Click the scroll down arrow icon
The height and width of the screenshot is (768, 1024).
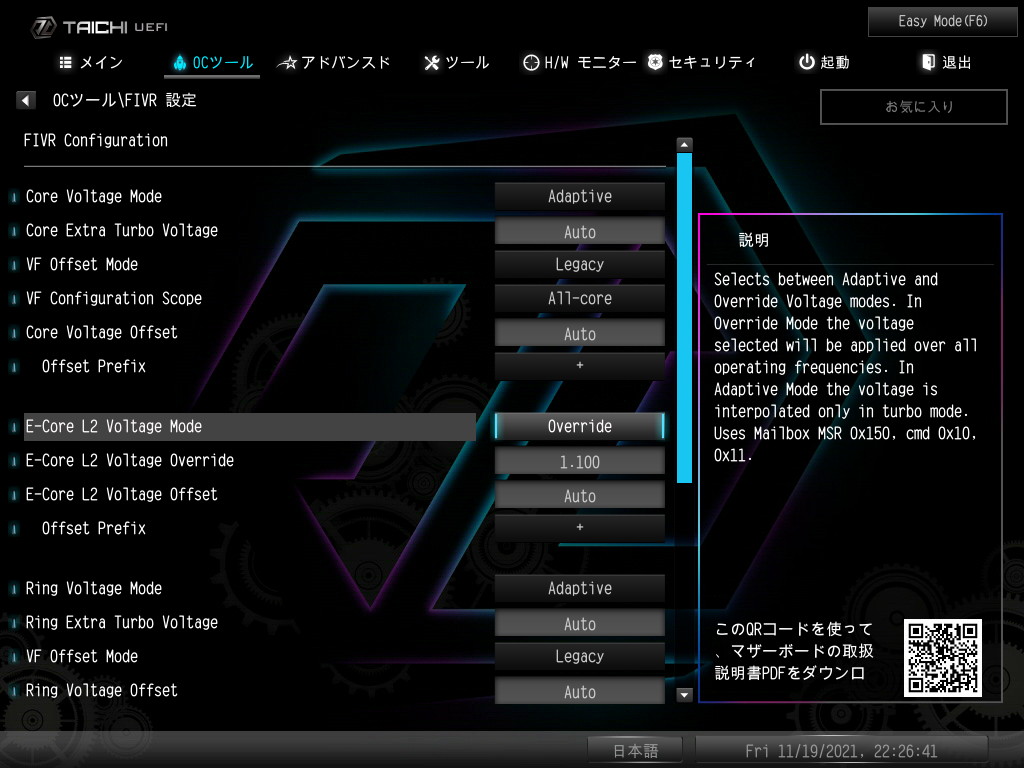tap(685, 694)
